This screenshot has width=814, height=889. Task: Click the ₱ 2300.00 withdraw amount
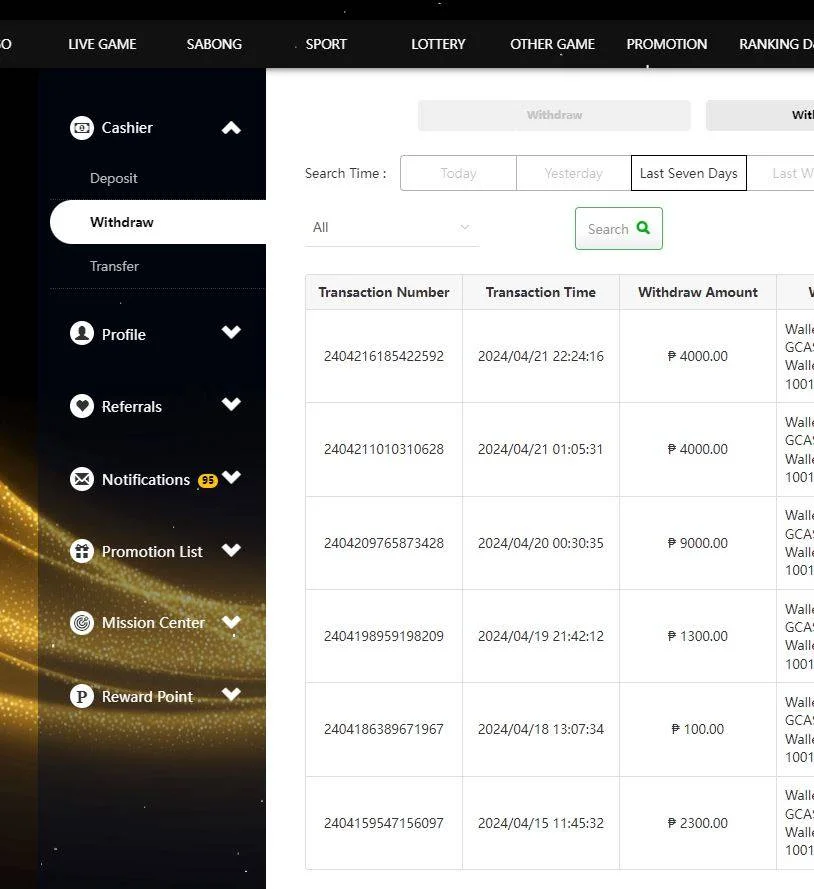698,823
